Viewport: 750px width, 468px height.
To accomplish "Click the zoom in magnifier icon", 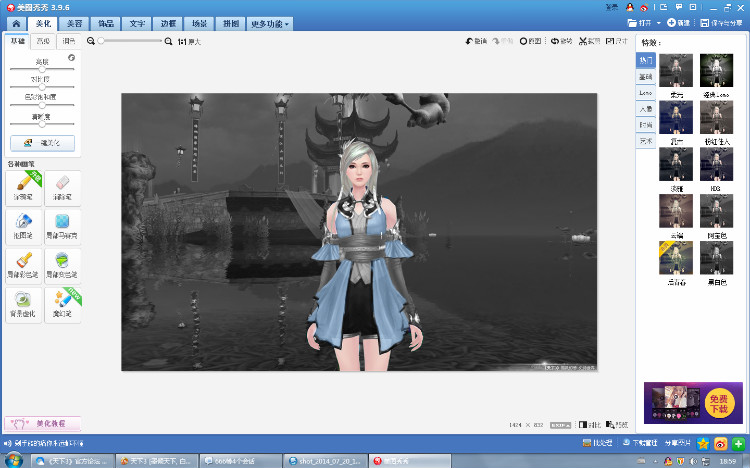I will coord(168,42).
